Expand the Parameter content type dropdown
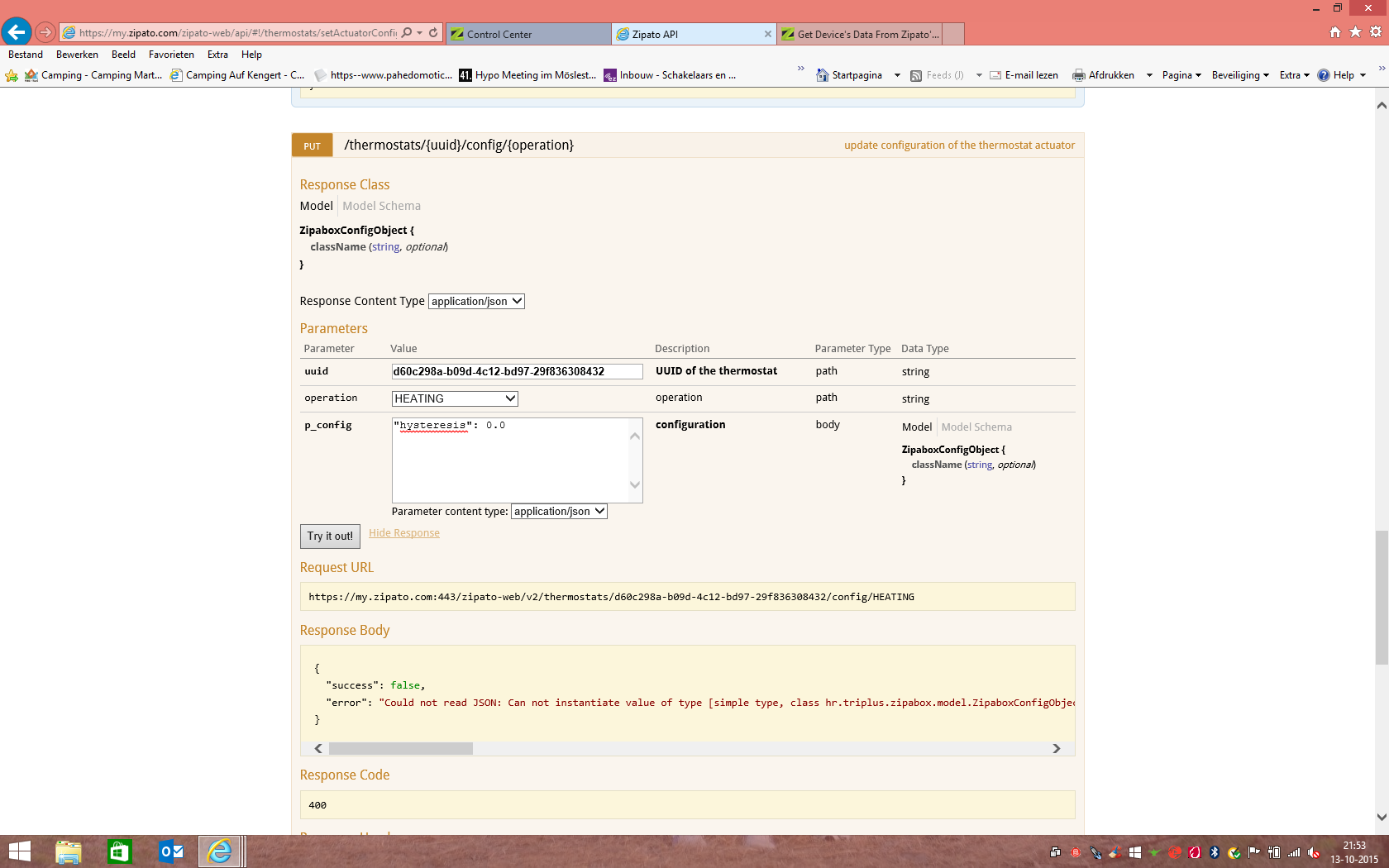 559,512
